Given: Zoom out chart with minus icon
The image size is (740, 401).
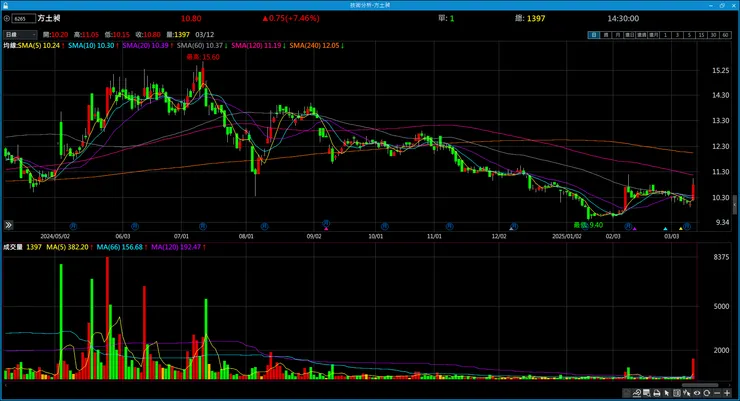Looking at the screenshot, I should point(717,393).
